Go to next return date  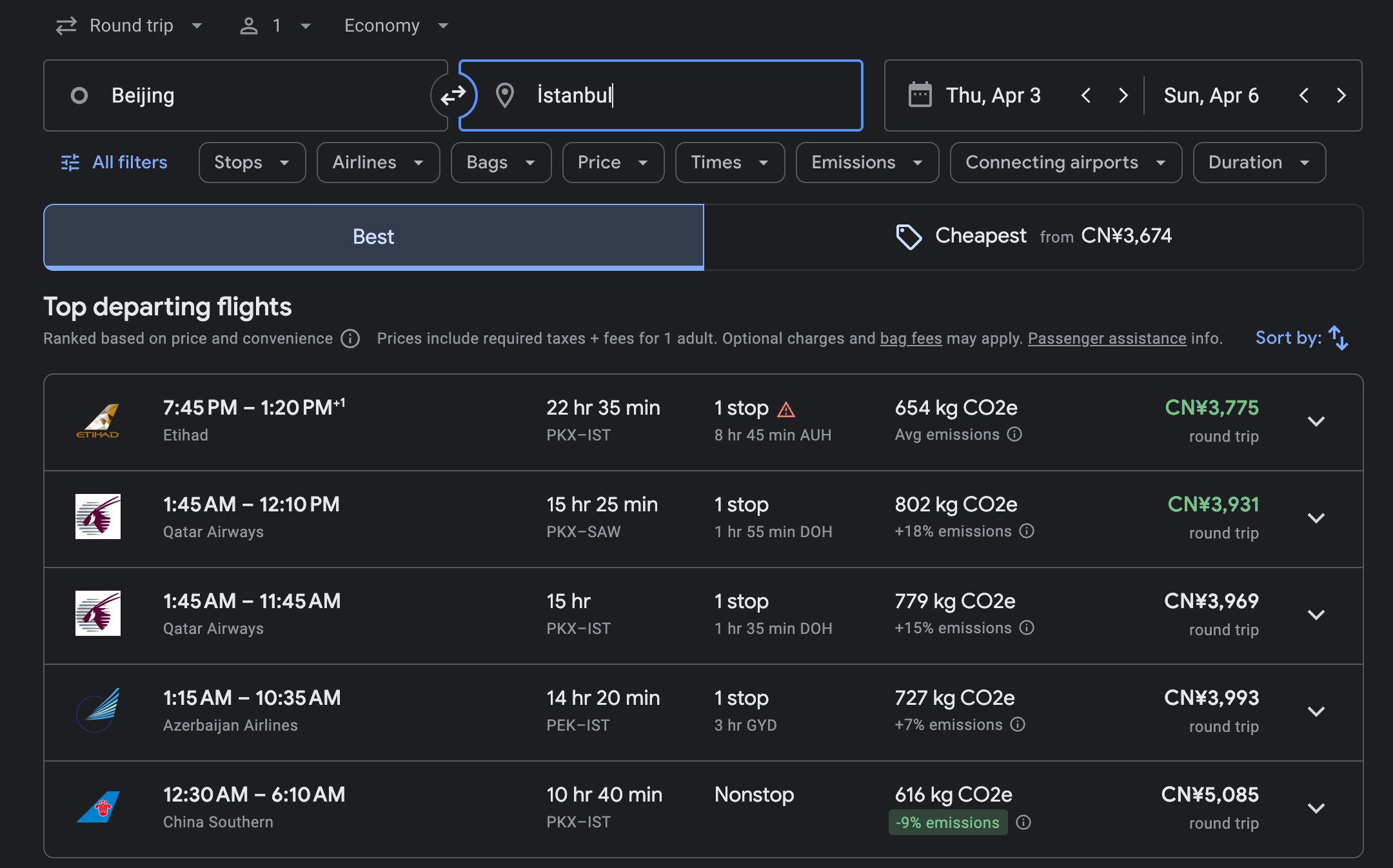[x=1341, y=95]
